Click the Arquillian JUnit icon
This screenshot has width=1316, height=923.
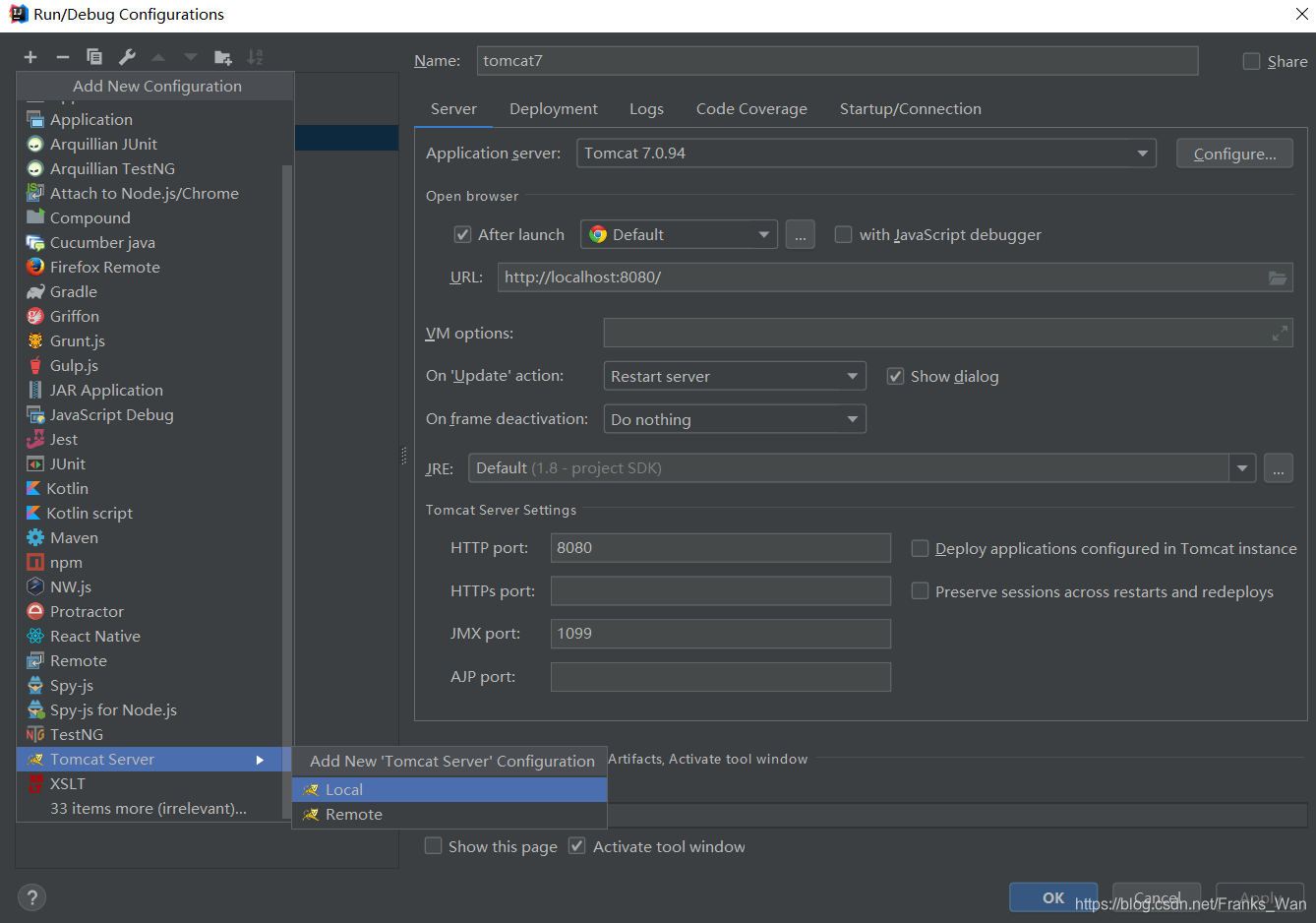[35, 144]
